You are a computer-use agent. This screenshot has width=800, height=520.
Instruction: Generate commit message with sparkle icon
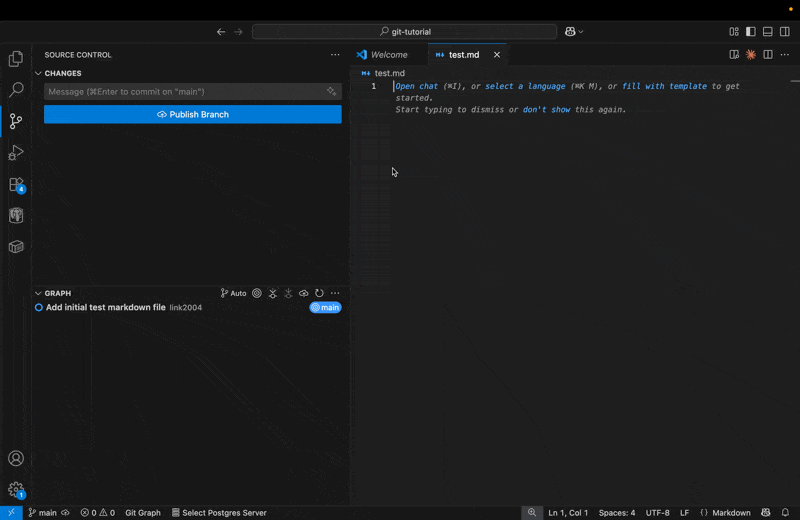point(332,91)
